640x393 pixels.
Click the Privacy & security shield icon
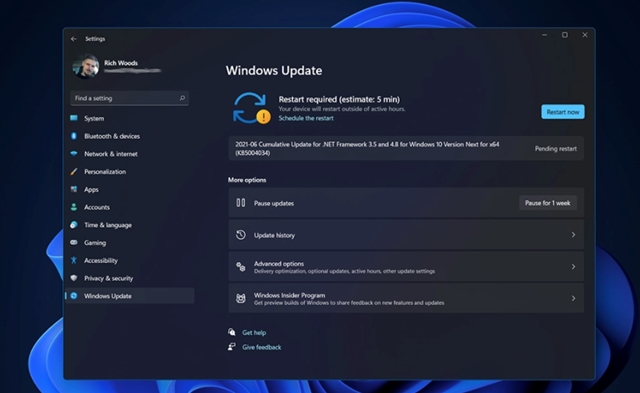pos(74,278)
